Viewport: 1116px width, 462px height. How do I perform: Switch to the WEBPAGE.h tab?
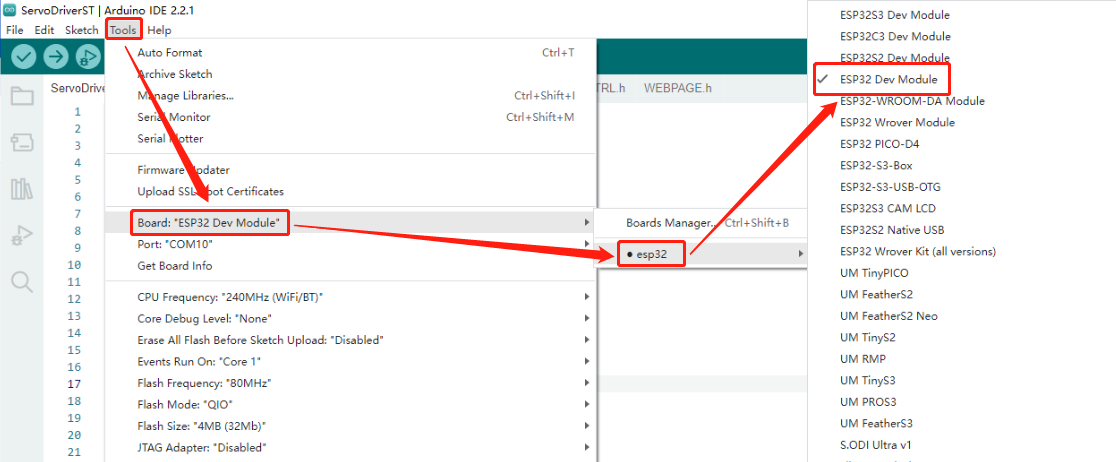coord(678,88)
